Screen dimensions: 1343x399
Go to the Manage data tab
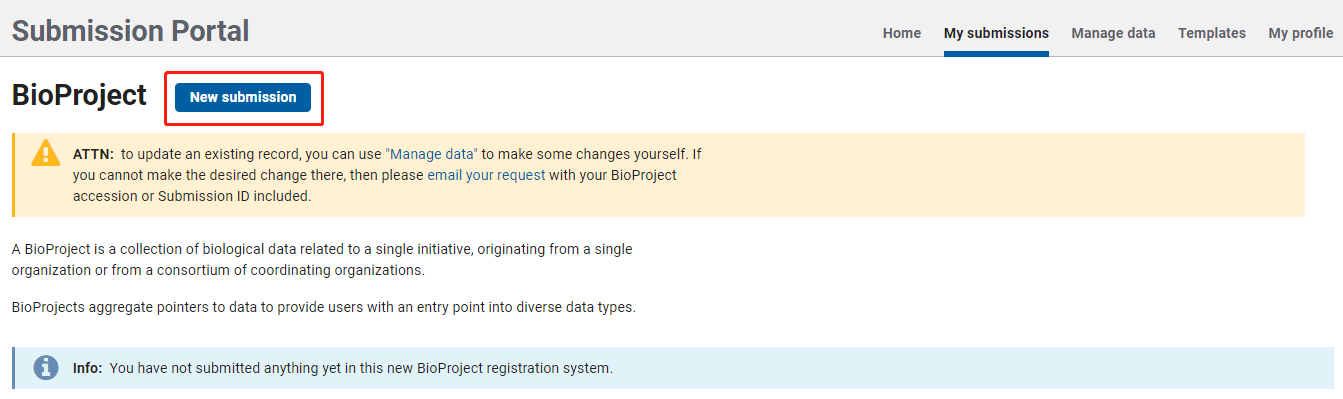[1113, 33]
